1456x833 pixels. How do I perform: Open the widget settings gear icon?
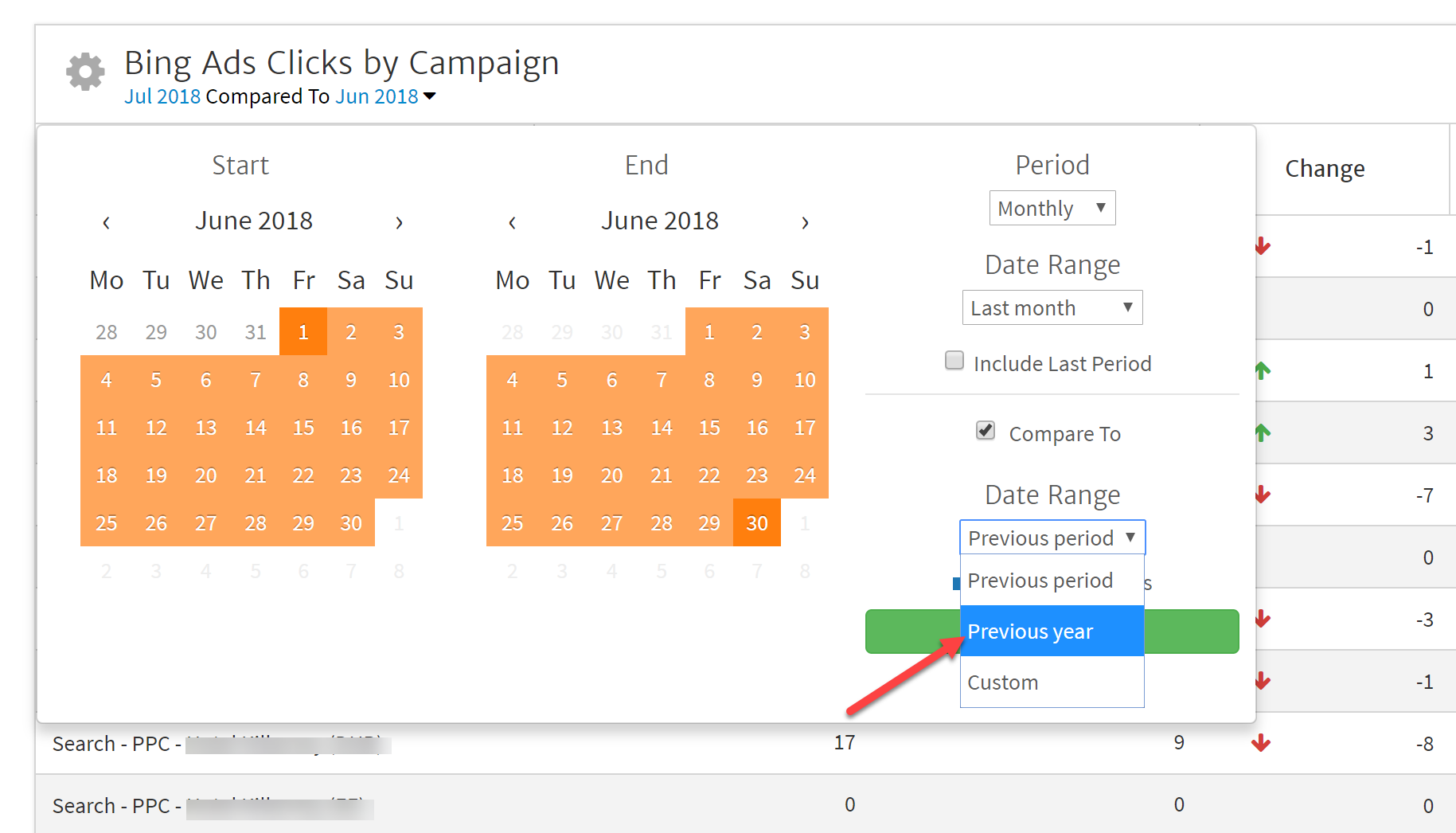coord(85,72)
